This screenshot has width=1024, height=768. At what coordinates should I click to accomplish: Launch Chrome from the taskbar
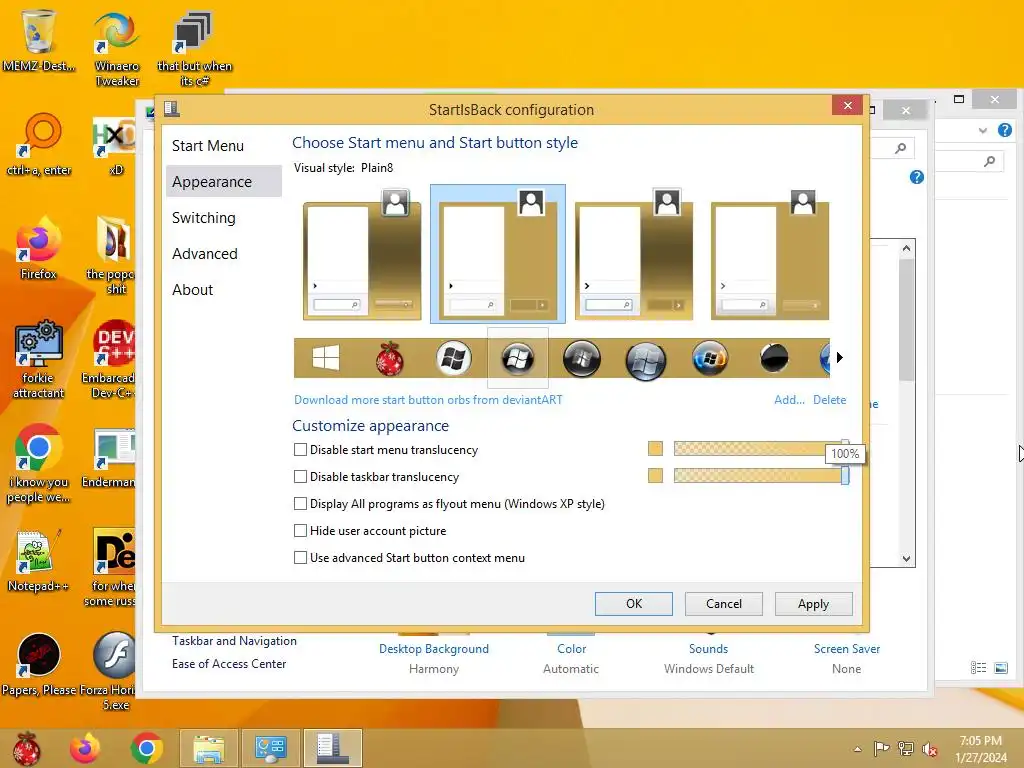(146, 748)
